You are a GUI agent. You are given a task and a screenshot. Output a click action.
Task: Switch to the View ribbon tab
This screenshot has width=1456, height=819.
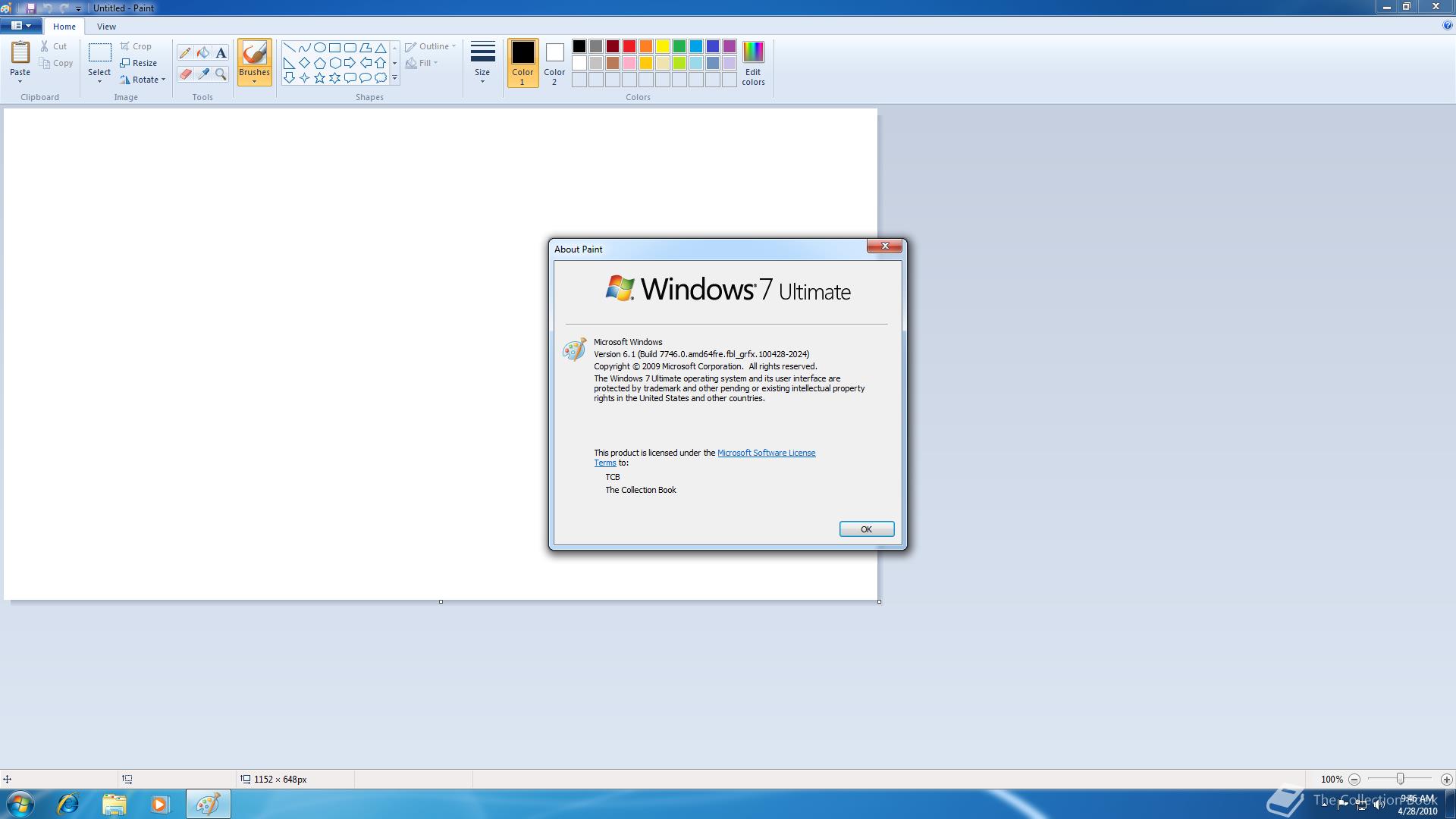click(106, 27)
